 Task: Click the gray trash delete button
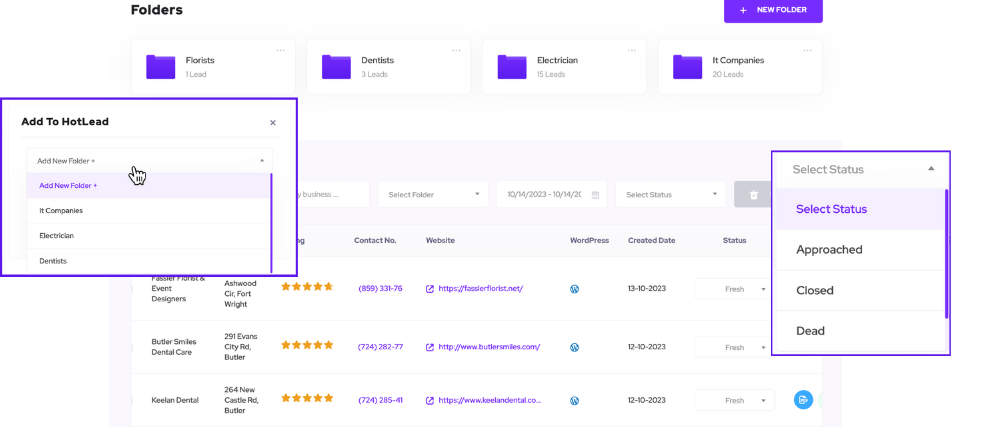click(x=751, y=195)
